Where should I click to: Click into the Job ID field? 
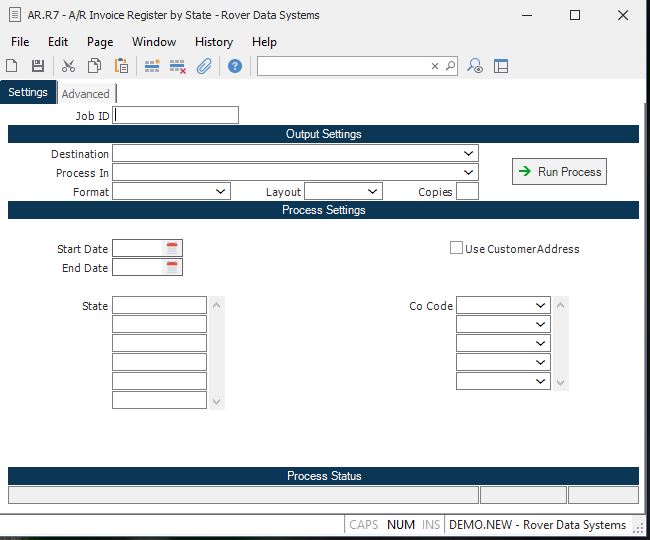pyautogui.click(x=177, y=115)
